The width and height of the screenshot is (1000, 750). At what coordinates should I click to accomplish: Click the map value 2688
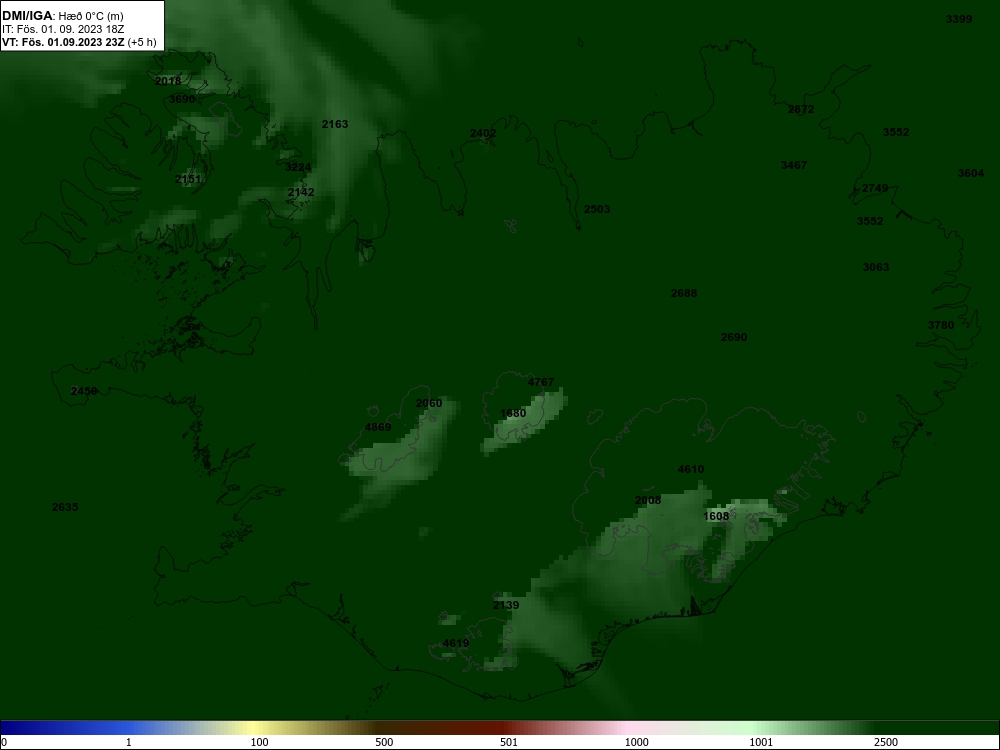[x=684, y=293]
